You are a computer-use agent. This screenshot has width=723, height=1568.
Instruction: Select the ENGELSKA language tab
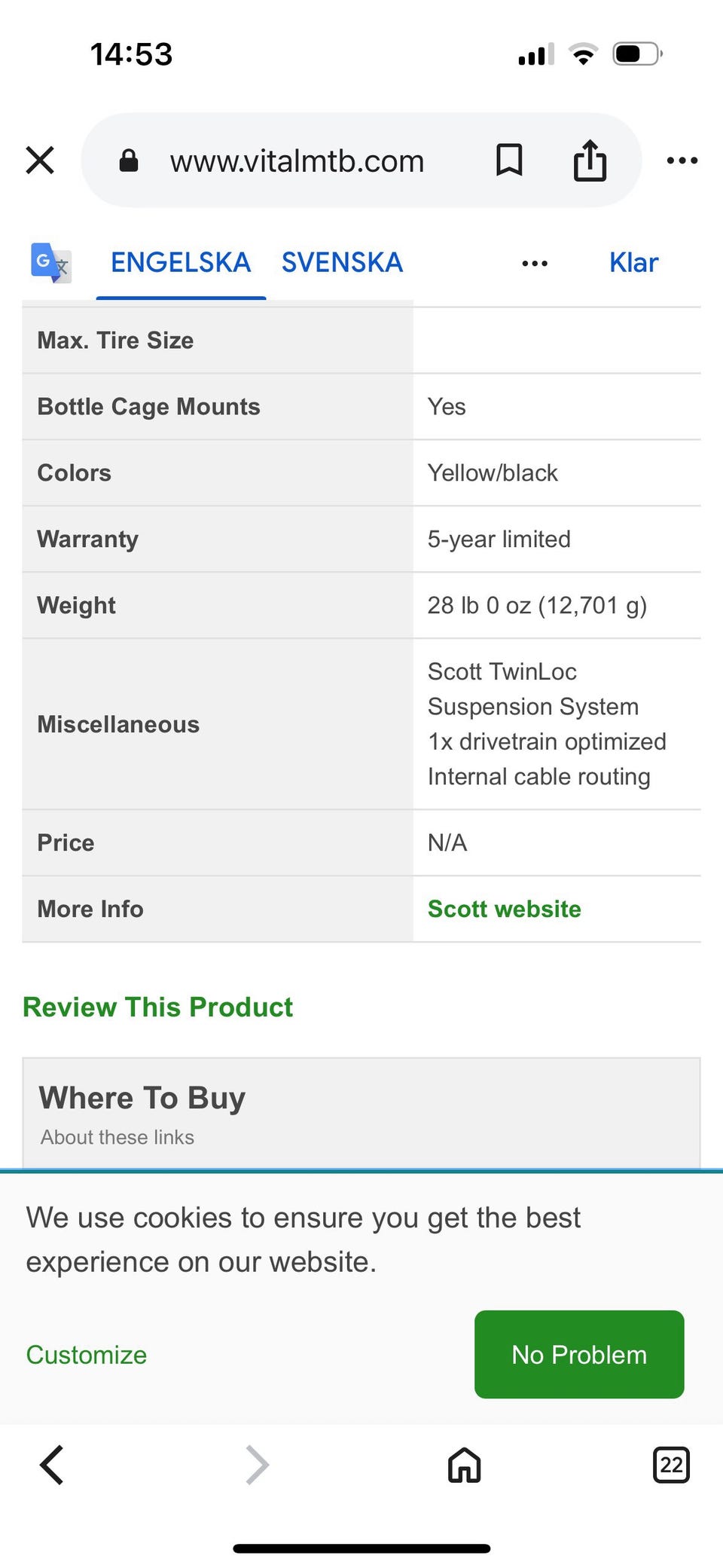point(181,263)
